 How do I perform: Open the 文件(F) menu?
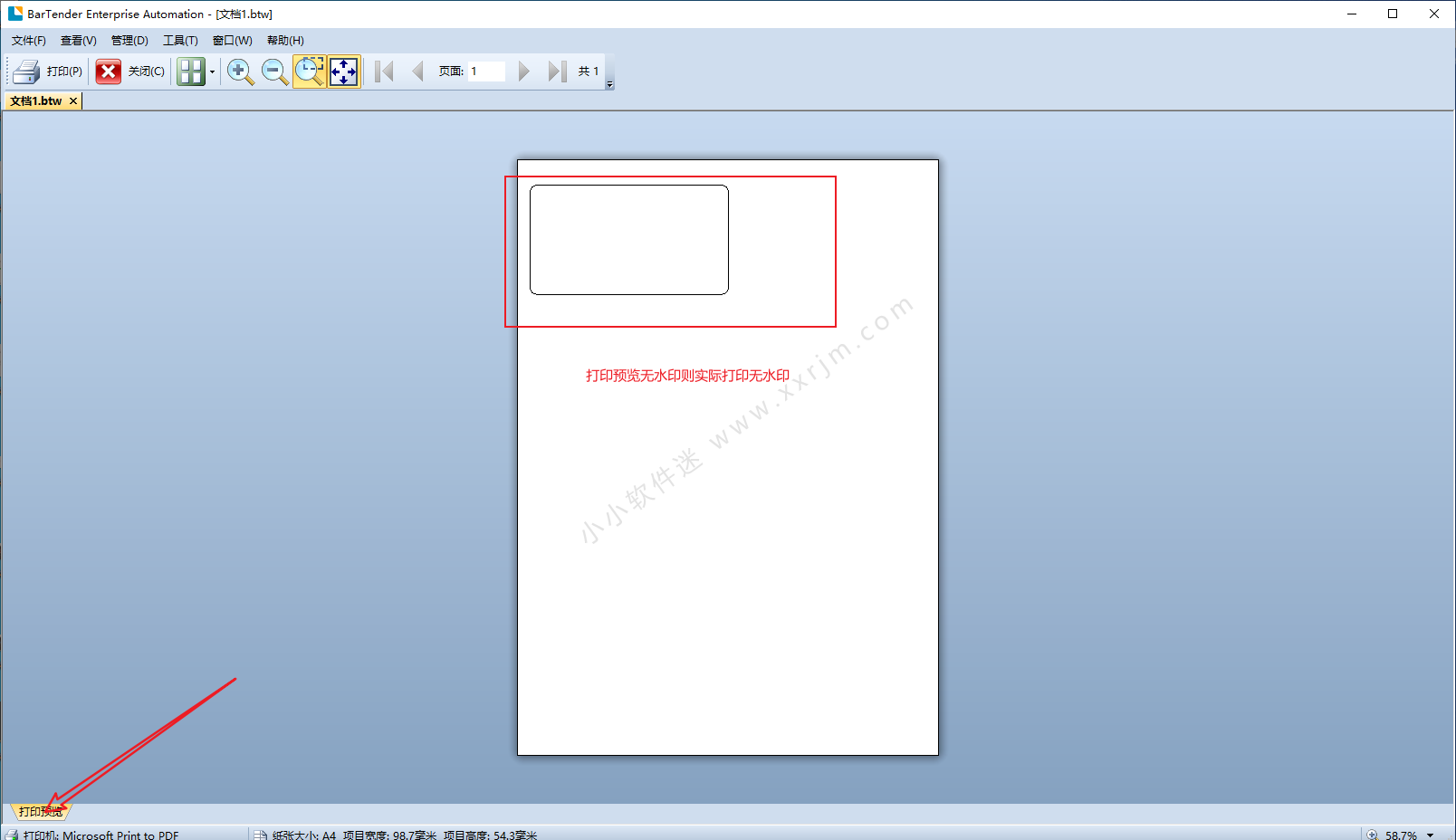pyautogui.click(x=29, y=41)
